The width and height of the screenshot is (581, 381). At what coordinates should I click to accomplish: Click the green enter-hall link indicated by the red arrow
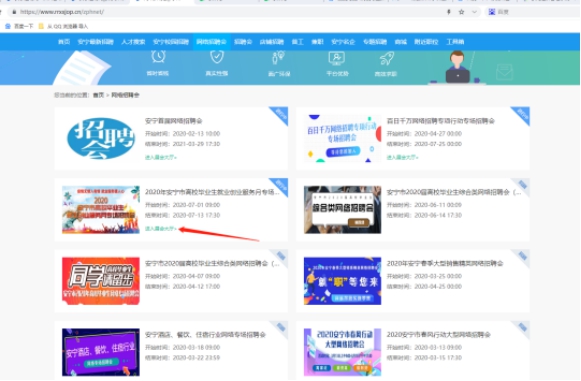[161, 229]
